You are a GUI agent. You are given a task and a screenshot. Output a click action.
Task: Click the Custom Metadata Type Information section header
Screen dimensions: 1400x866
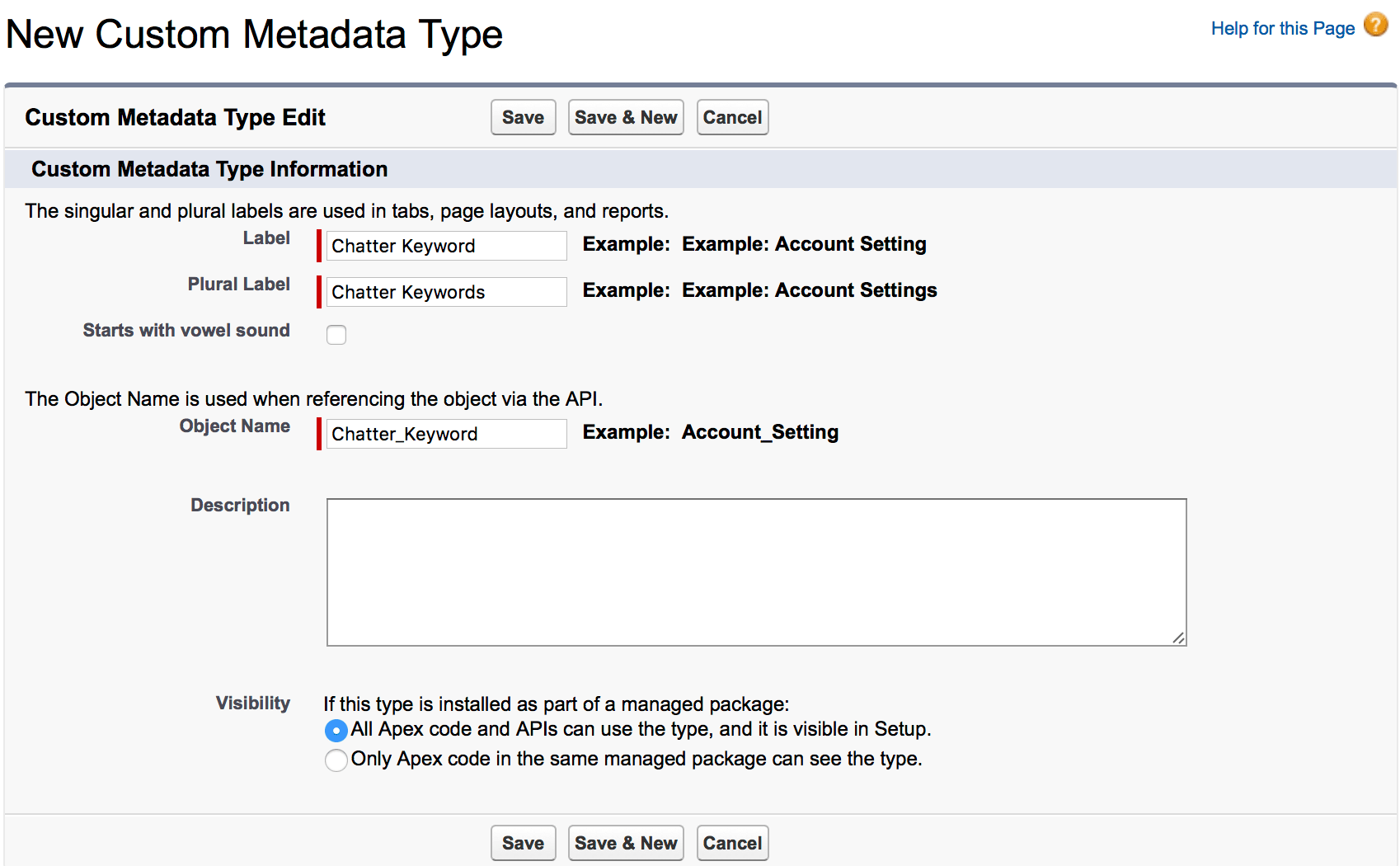click(209, 169)
